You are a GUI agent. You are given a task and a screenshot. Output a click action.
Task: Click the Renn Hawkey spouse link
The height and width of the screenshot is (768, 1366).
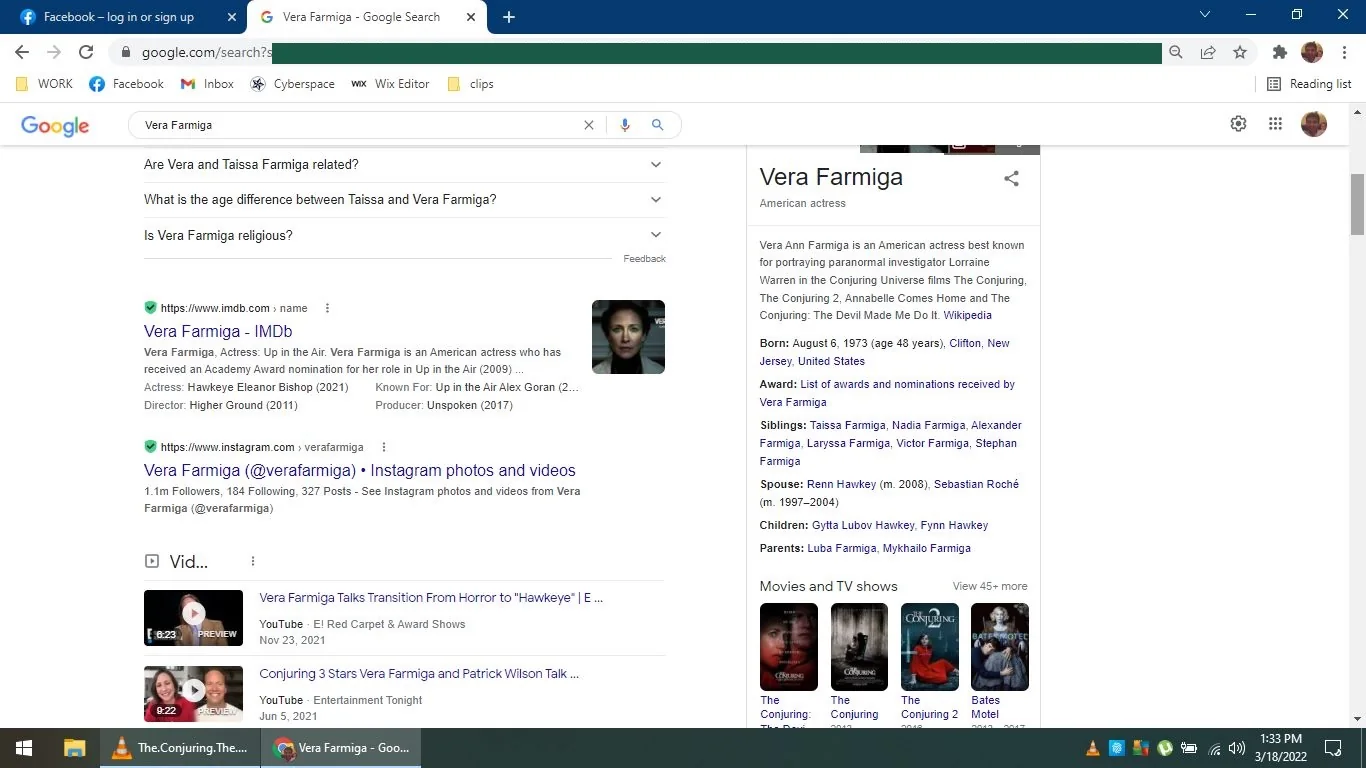pyautogui.click(x=842, y=485)
